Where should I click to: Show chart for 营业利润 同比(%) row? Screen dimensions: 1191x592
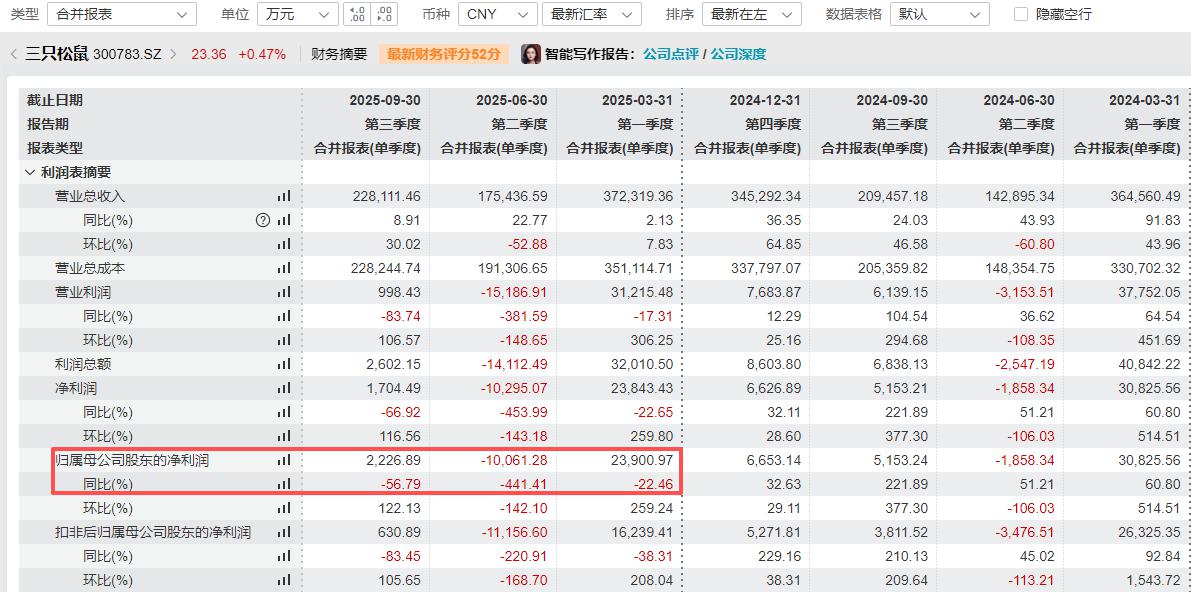(x=284, y=316)
